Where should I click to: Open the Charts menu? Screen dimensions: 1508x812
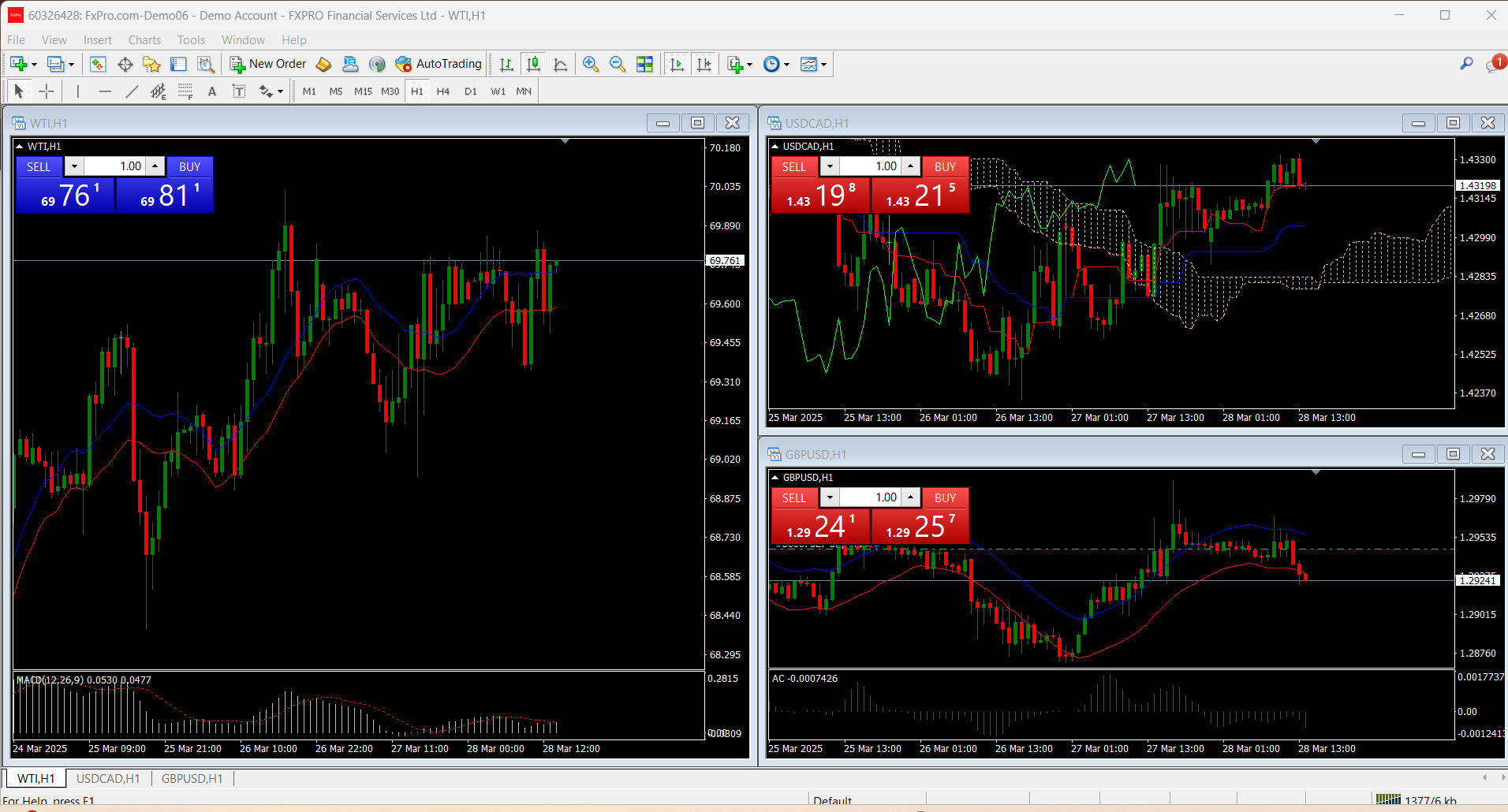tap(144, 40)
